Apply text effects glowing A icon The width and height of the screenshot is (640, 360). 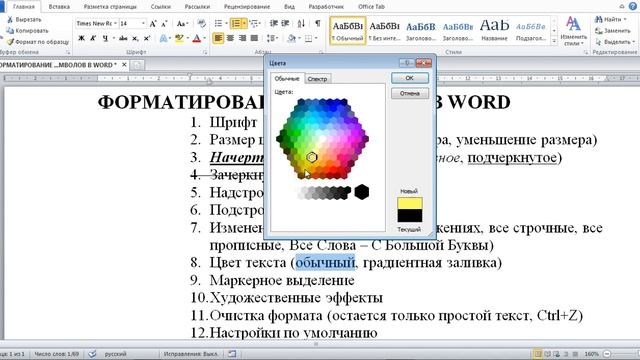click(163, 38)
